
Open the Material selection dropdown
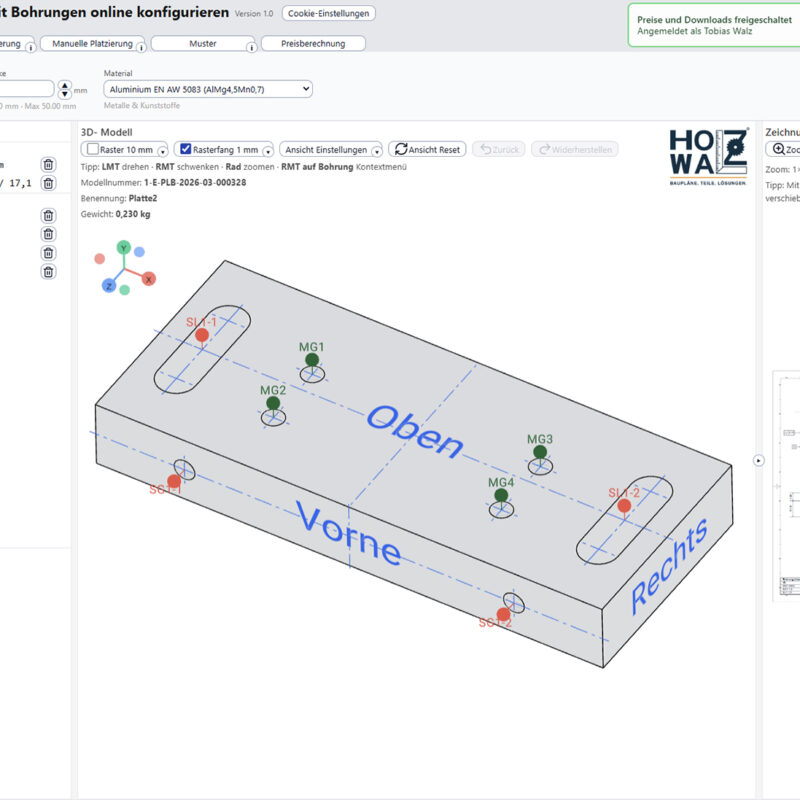tap(208, 89)
